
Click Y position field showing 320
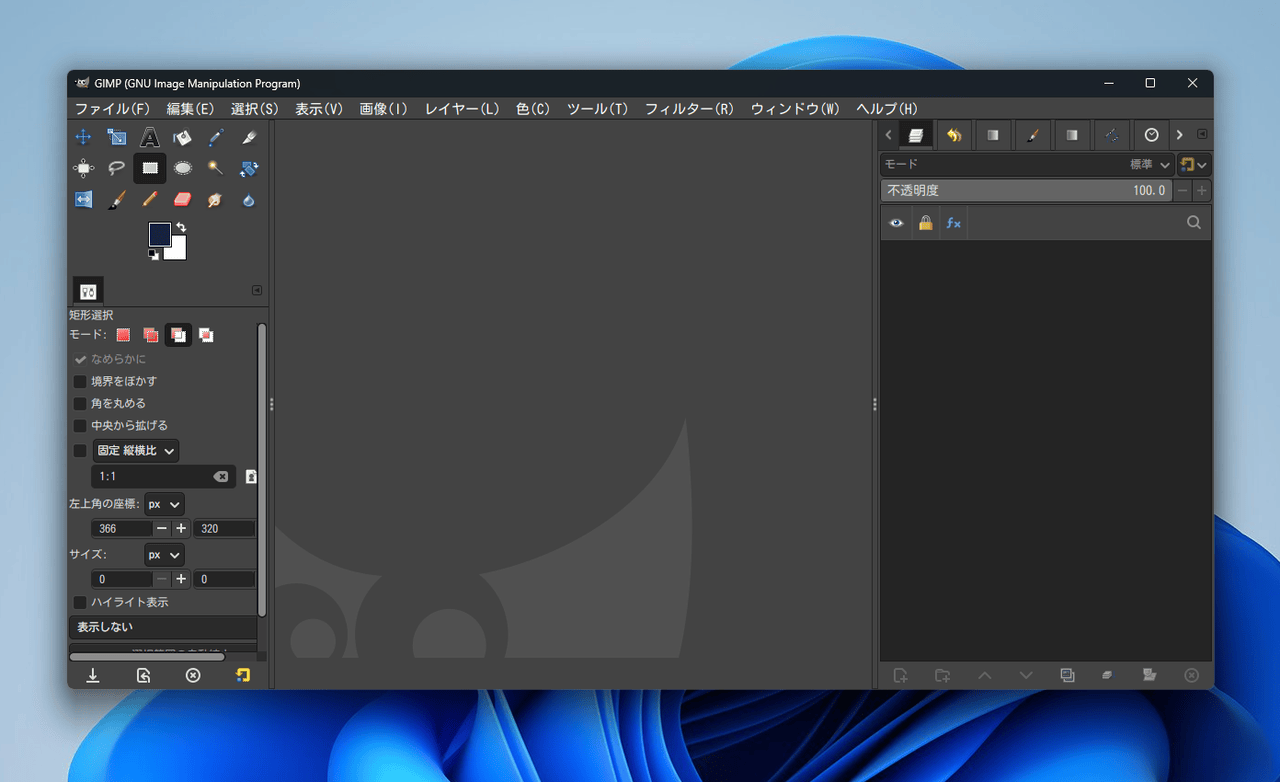click(x=224, y=528)
